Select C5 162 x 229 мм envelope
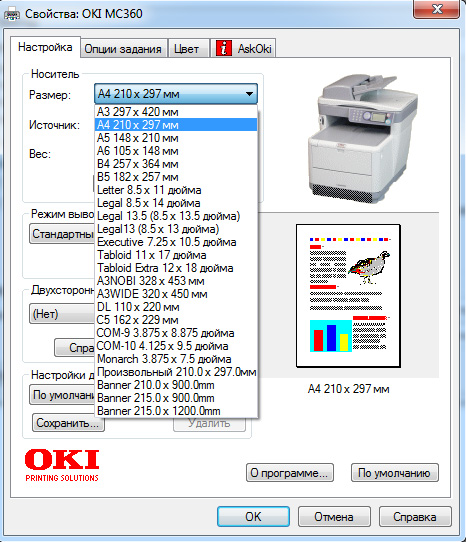466x542 pixels. [x=176, y=320]
